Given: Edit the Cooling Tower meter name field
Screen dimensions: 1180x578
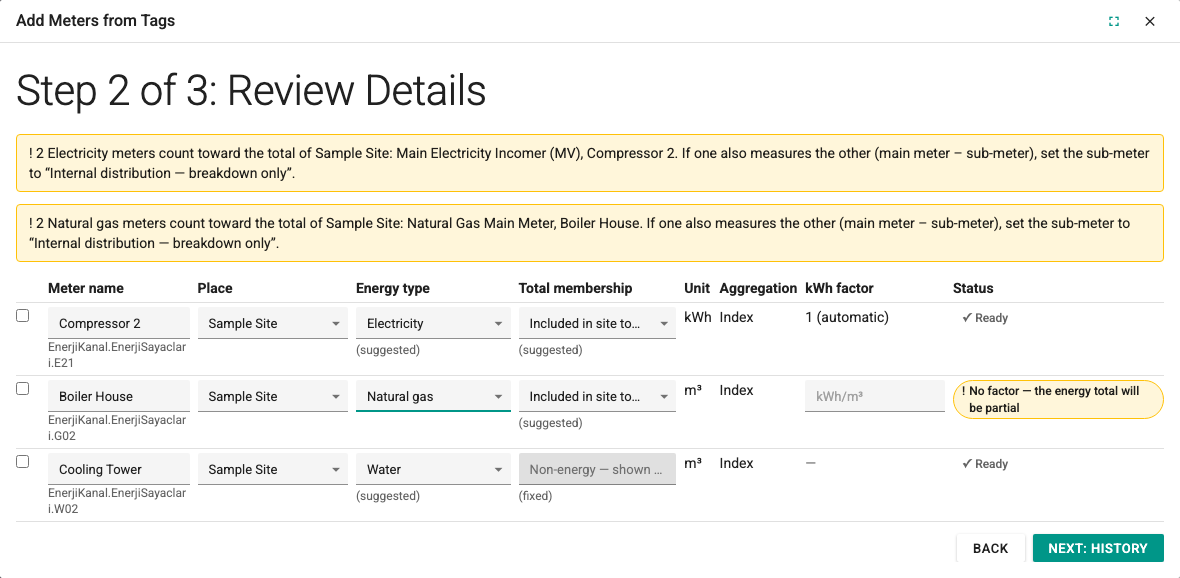Looking at the screenshot, I should click(119, 469).
